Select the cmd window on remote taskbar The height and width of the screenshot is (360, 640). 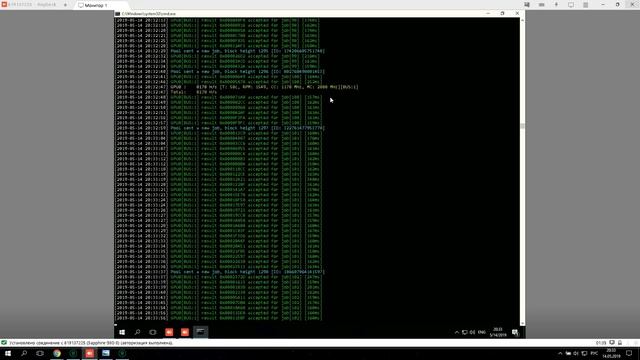coord(200,332)
